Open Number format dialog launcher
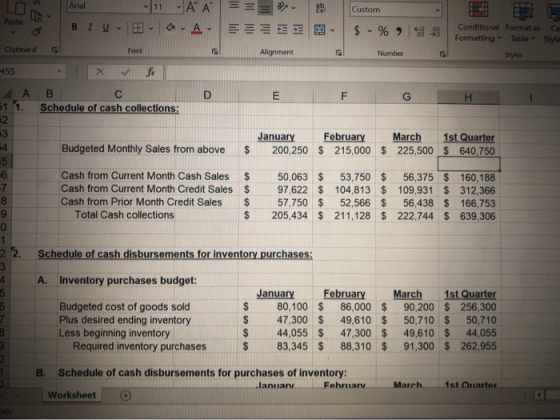 [x=442, y=55]
